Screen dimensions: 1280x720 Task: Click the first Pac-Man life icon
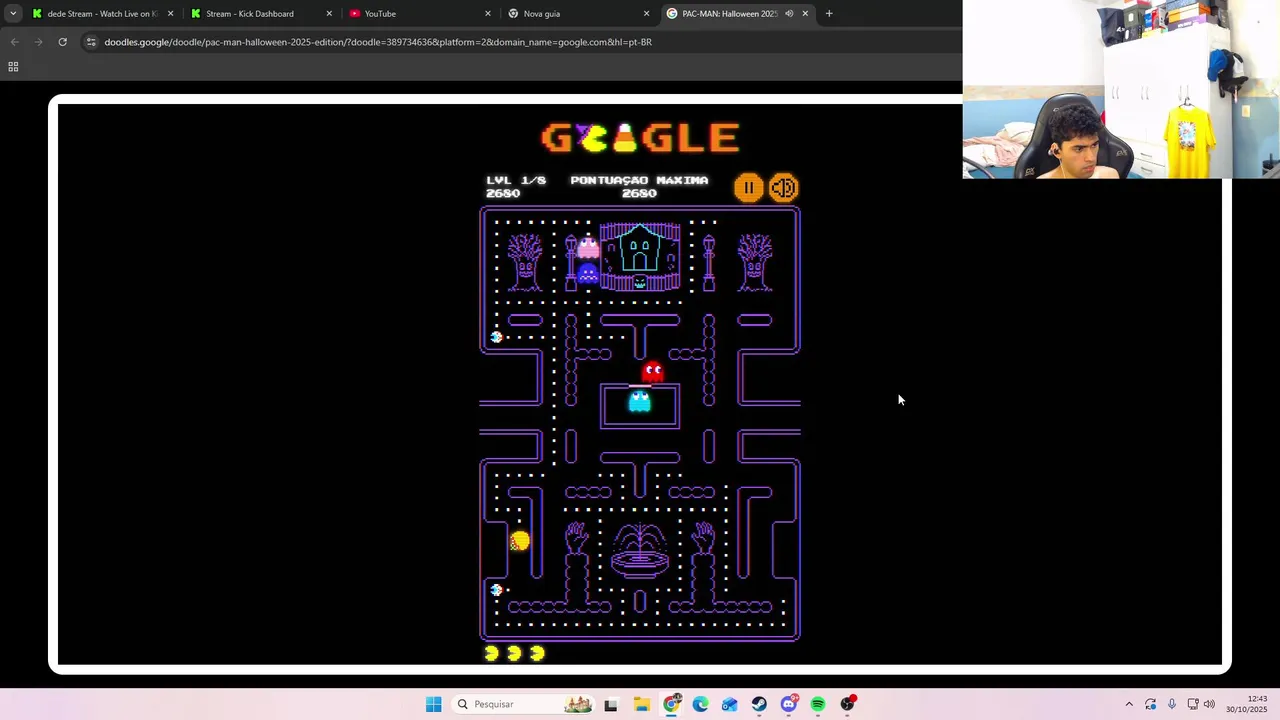[492, 653]
